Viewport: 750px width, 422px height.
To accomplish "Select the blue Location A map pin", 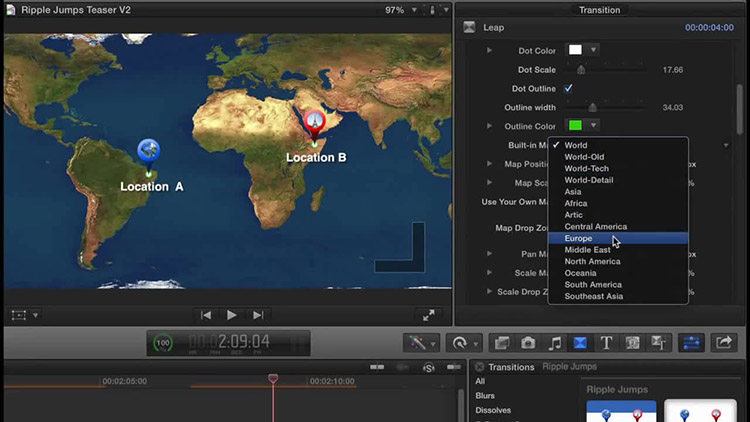I will point(149,154).
